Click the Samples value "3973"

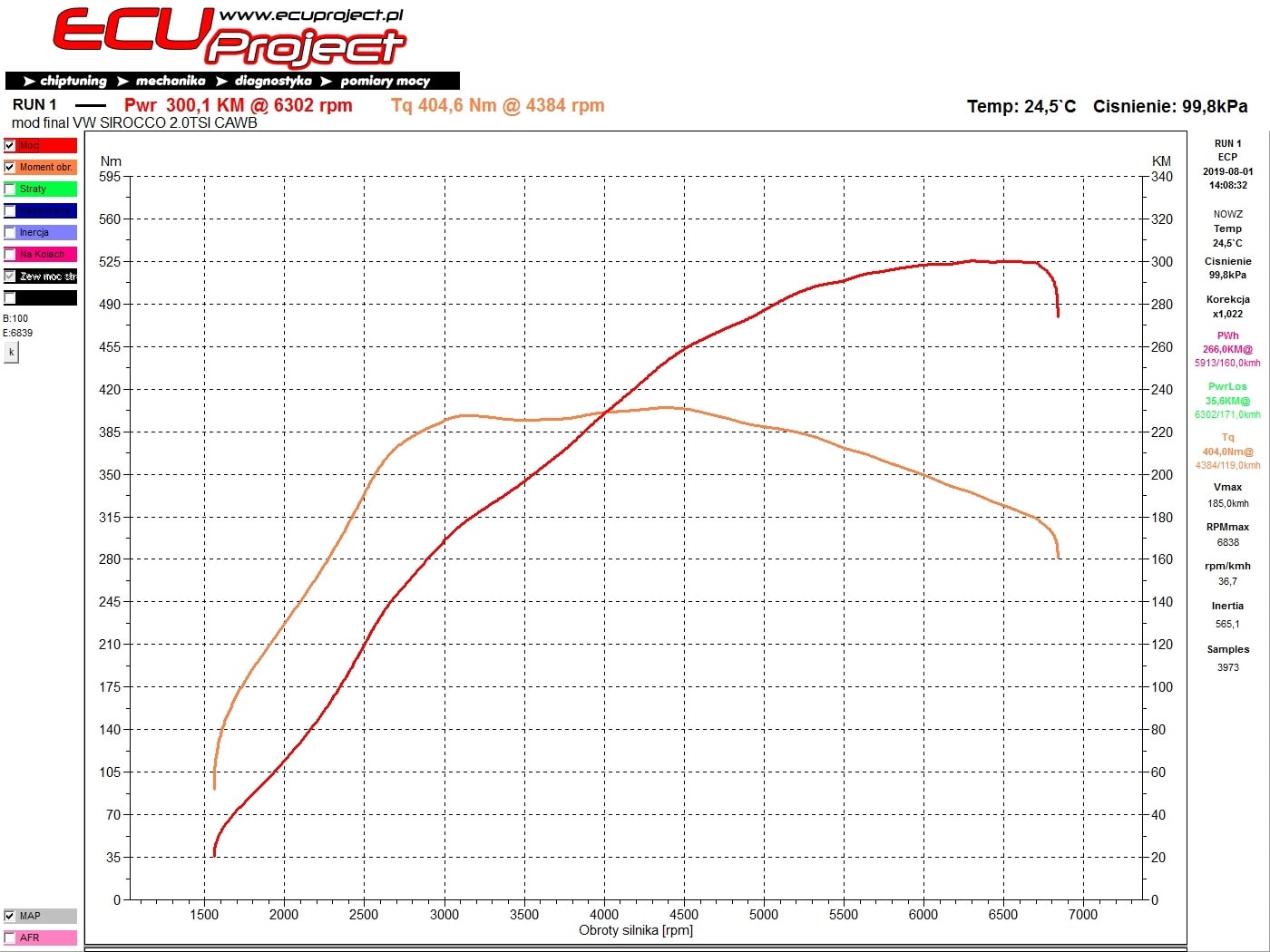pos(1228,667)
